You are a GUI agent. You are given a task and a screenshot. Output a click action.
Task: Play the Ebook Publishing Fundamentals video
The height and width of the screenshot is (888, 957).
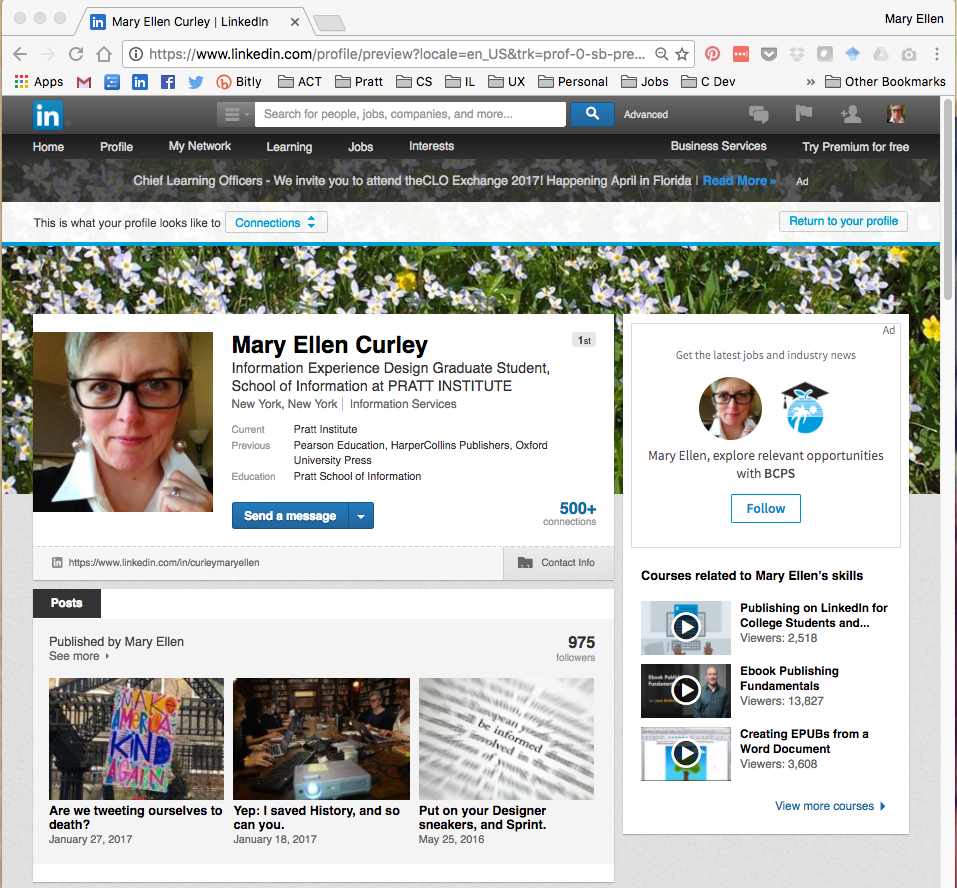(686, 690)
